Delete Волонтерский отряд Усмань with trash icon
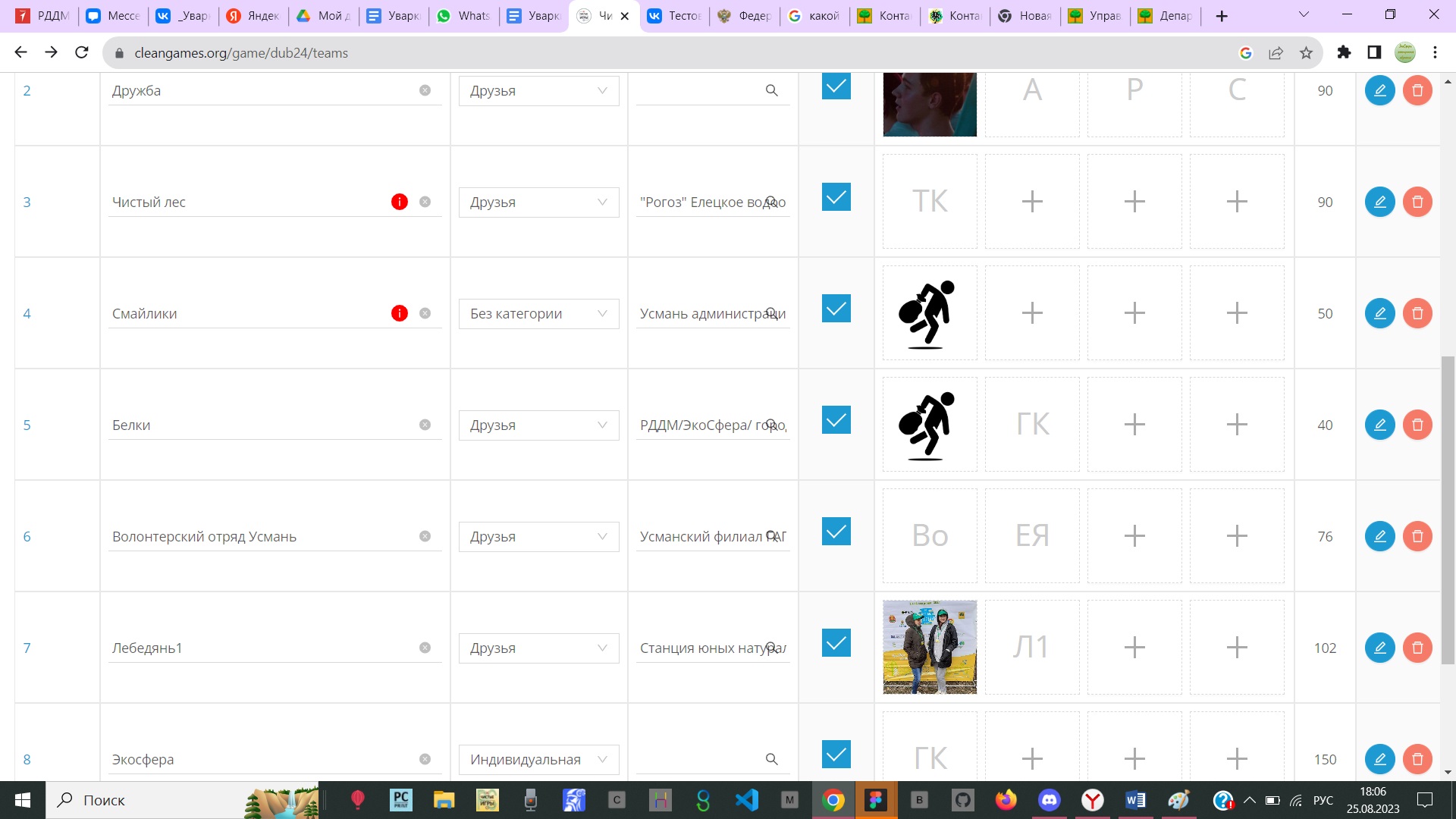1456x819 pixels. click(1417, 536)
